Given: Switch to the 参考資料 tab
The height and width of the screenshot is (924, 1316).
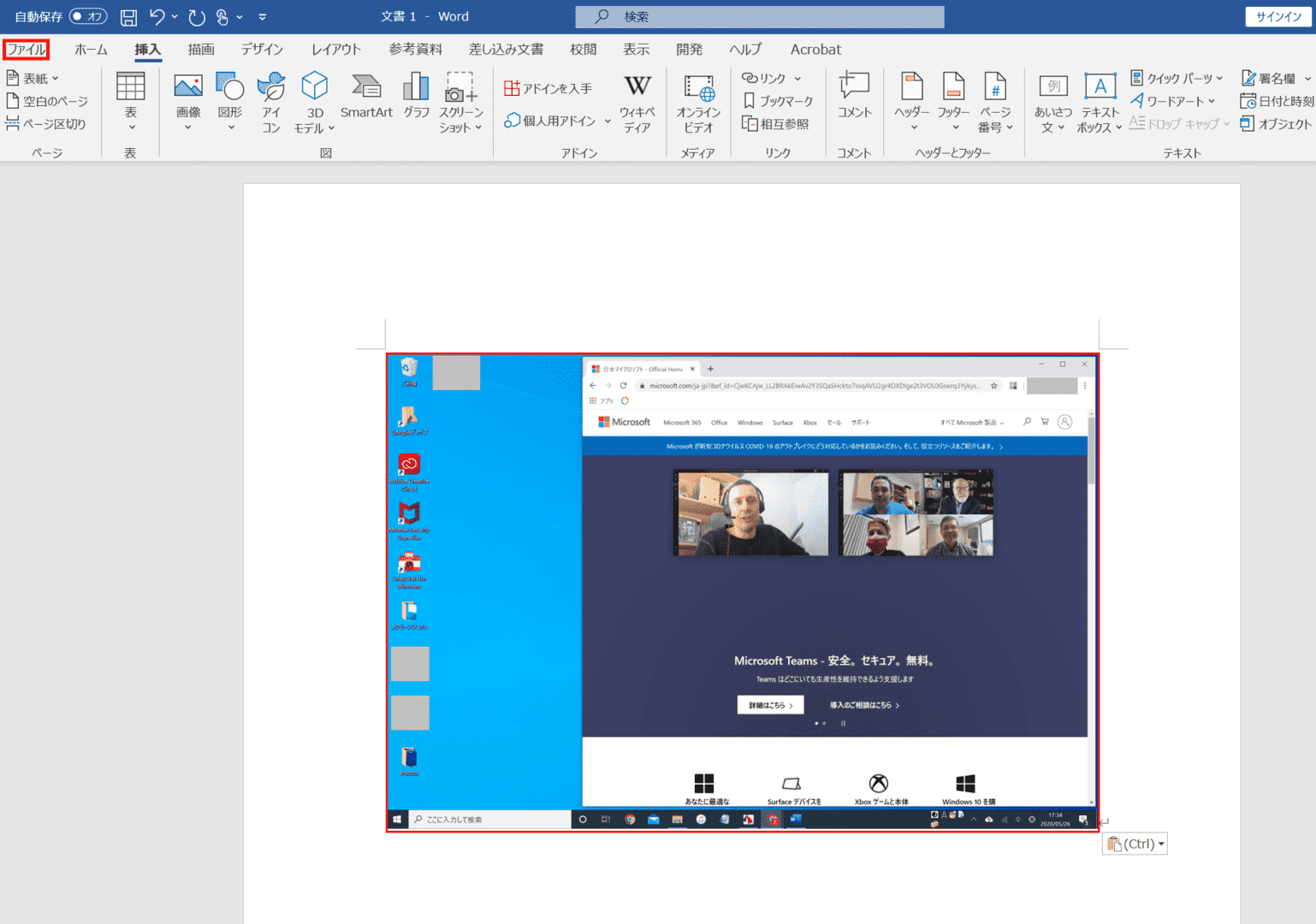Looking at the screenshot, I should [416, 50].
